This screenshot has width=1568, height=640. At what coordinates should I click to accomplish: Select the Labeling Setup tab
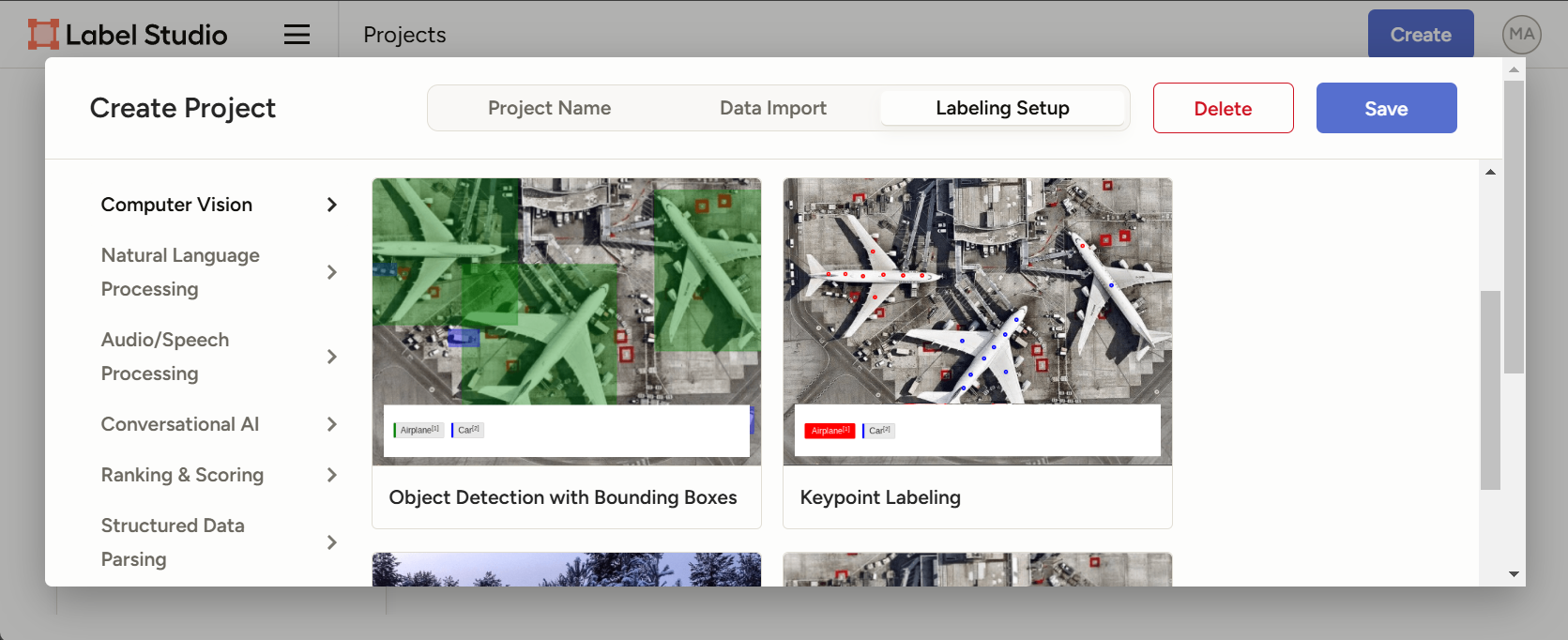click(x=1001, y=108)
